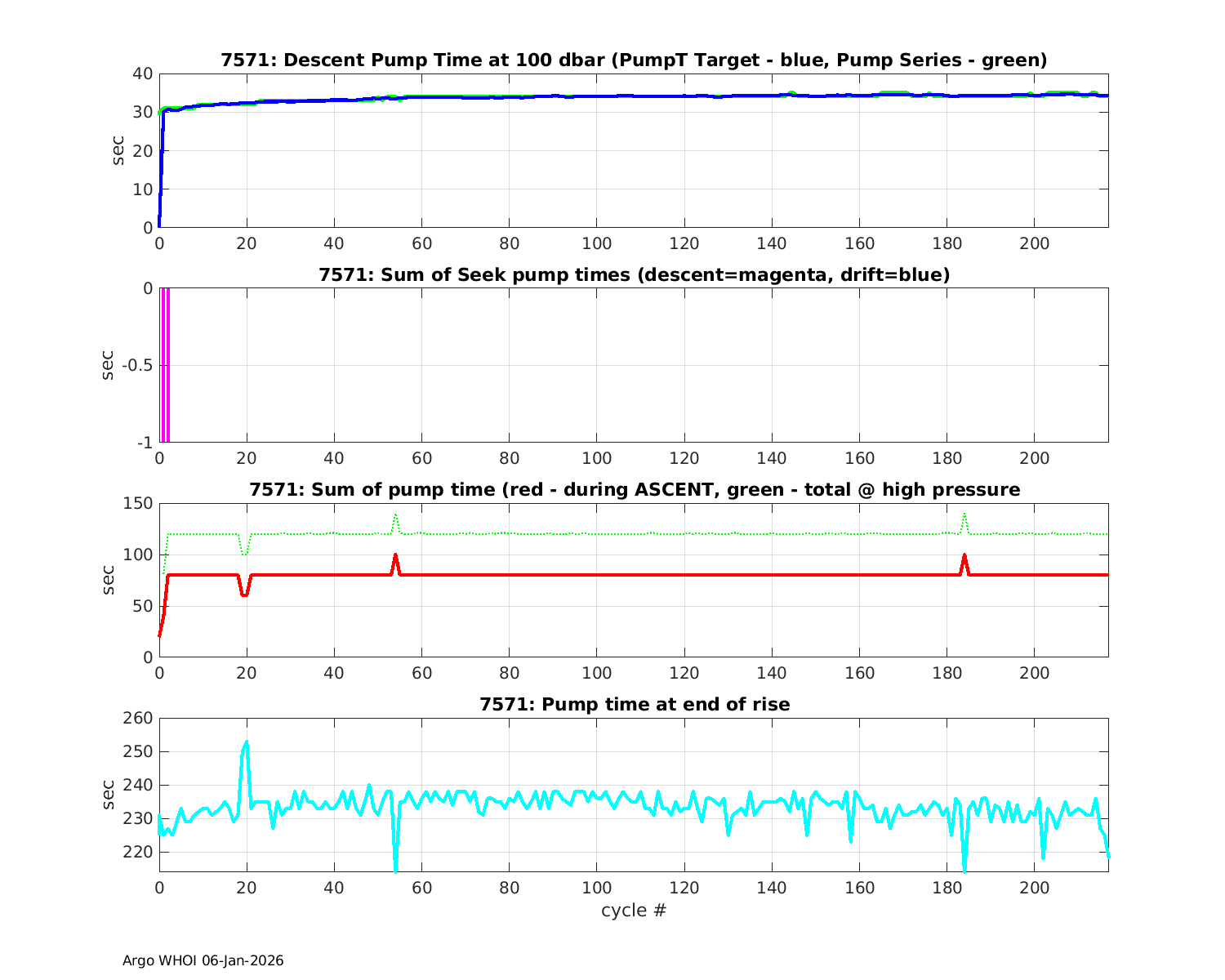Click the red line peak near cycle 54
Viewport: 1225px width, 980px height.
pyautogui.click(x=395, y=555)
